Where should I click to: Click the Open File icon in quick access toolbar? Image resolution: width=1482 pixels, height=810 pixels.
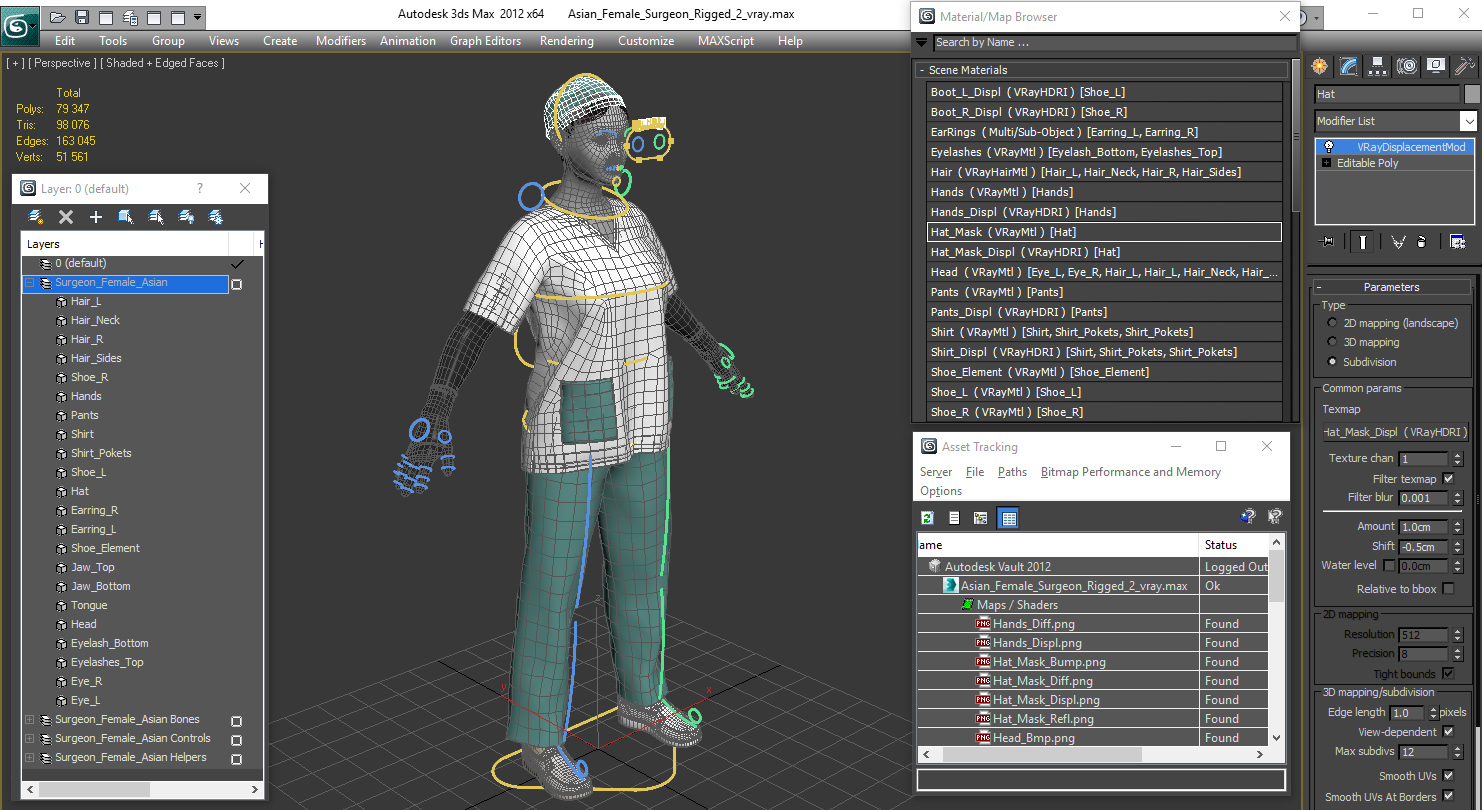59,17
